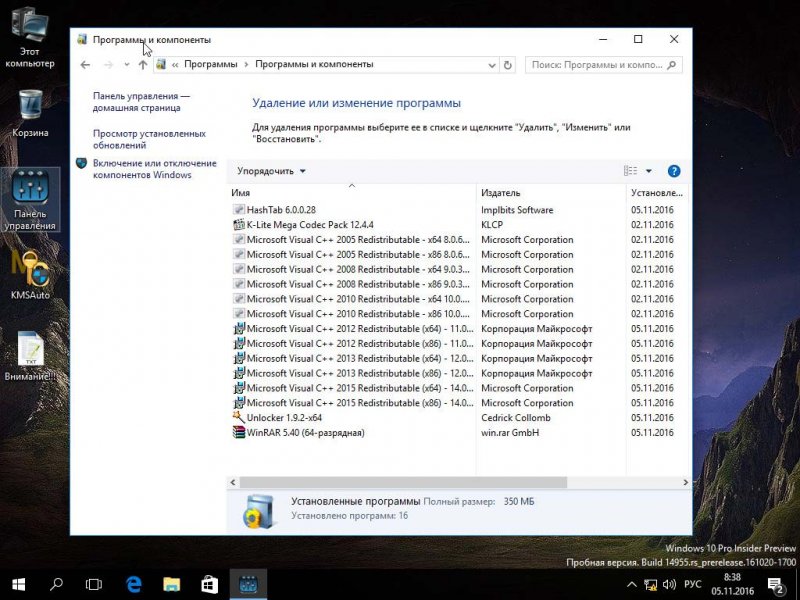Click icon of Visual C++ 2015 (x64)
The image size is (800, 600).
pyautogui.click(x=239, y=388)
